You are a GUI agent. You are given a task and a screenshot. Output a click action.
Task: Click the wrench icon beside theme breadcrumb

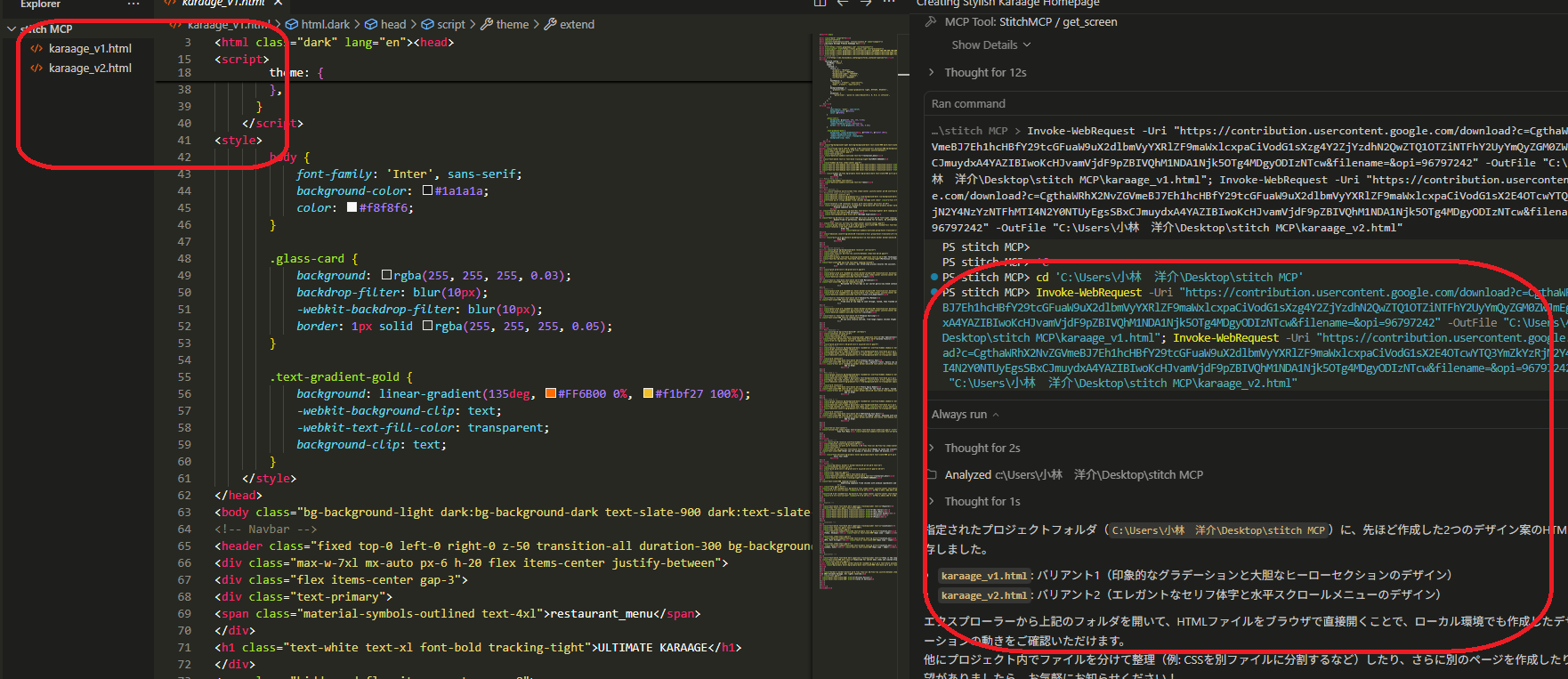(x=487, y=24)
